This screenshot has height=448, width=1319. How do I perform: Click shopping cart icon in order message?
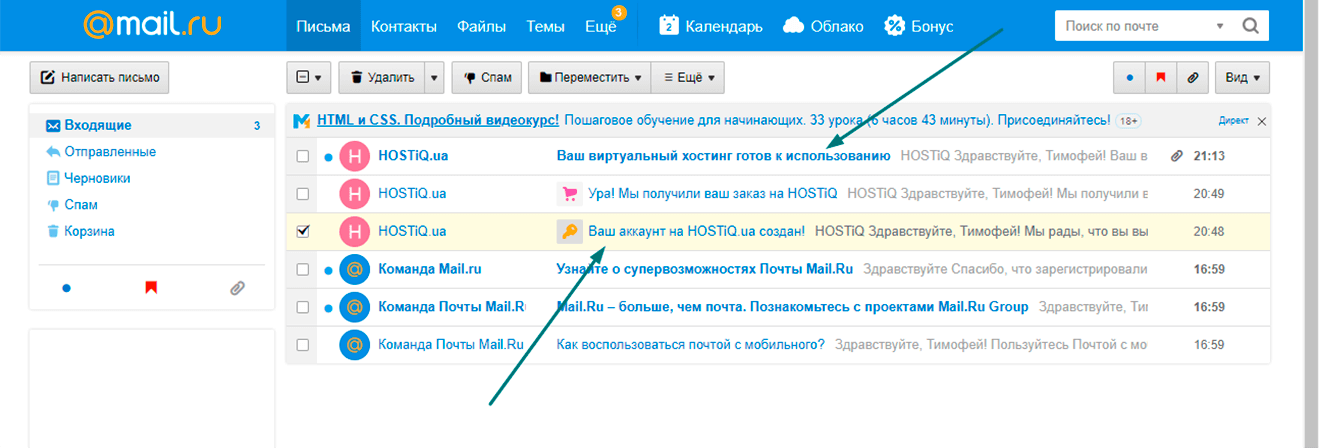click(x=569, y=194)
